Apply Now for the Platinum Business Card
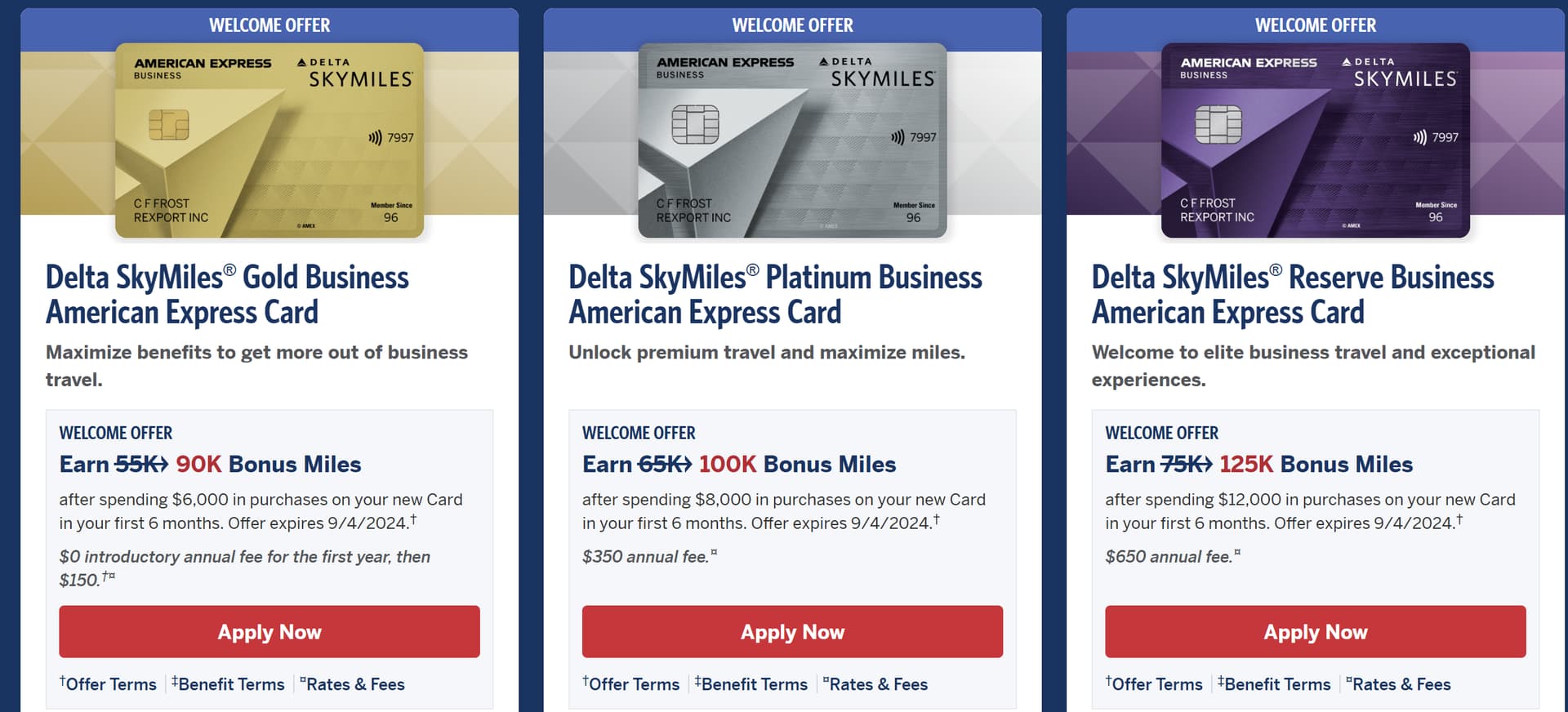This screenshot has height=712, width=1568. click(792, 632)
